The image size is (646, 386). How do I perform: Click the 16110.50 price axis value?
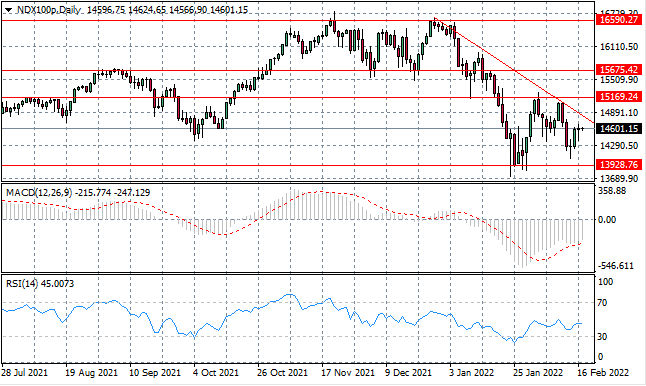(x=619, y=47)
